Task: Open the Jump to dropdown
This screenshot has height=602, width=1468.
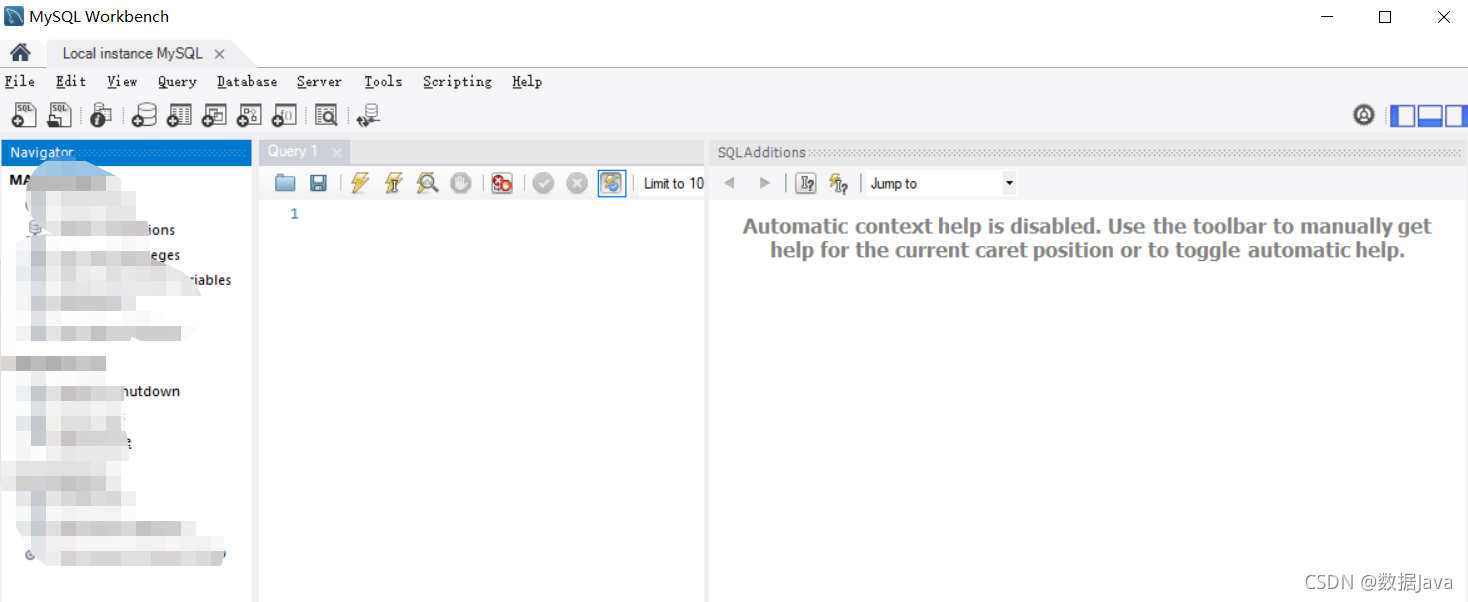Action: (x=940, y=183)
